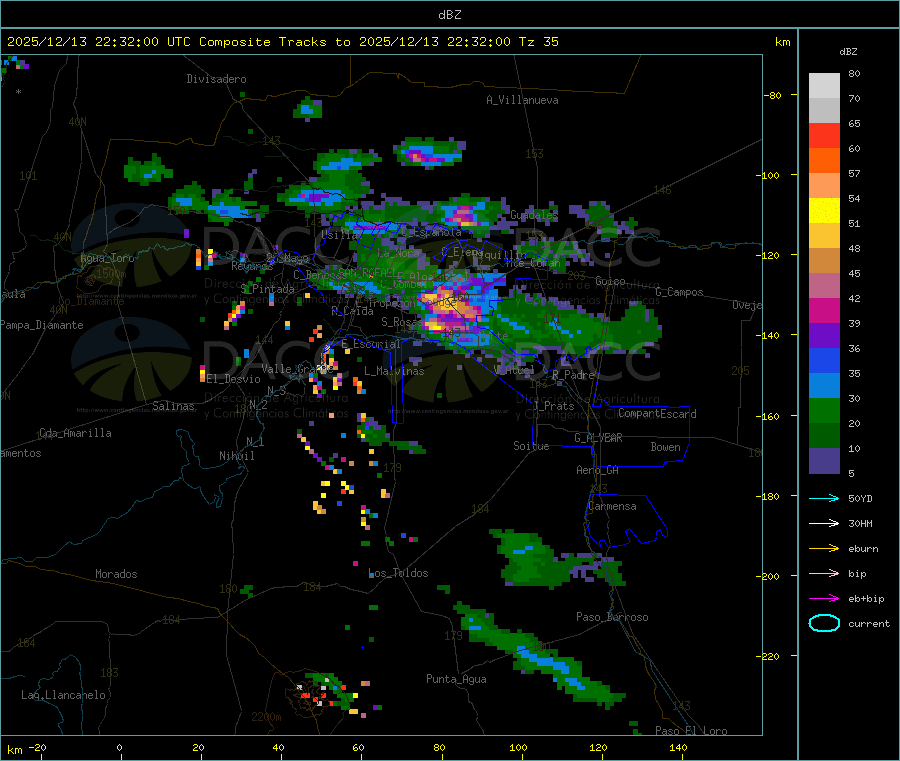Click the Pampa_Diamante label
The image size is (900, 761).
[42, 325]
